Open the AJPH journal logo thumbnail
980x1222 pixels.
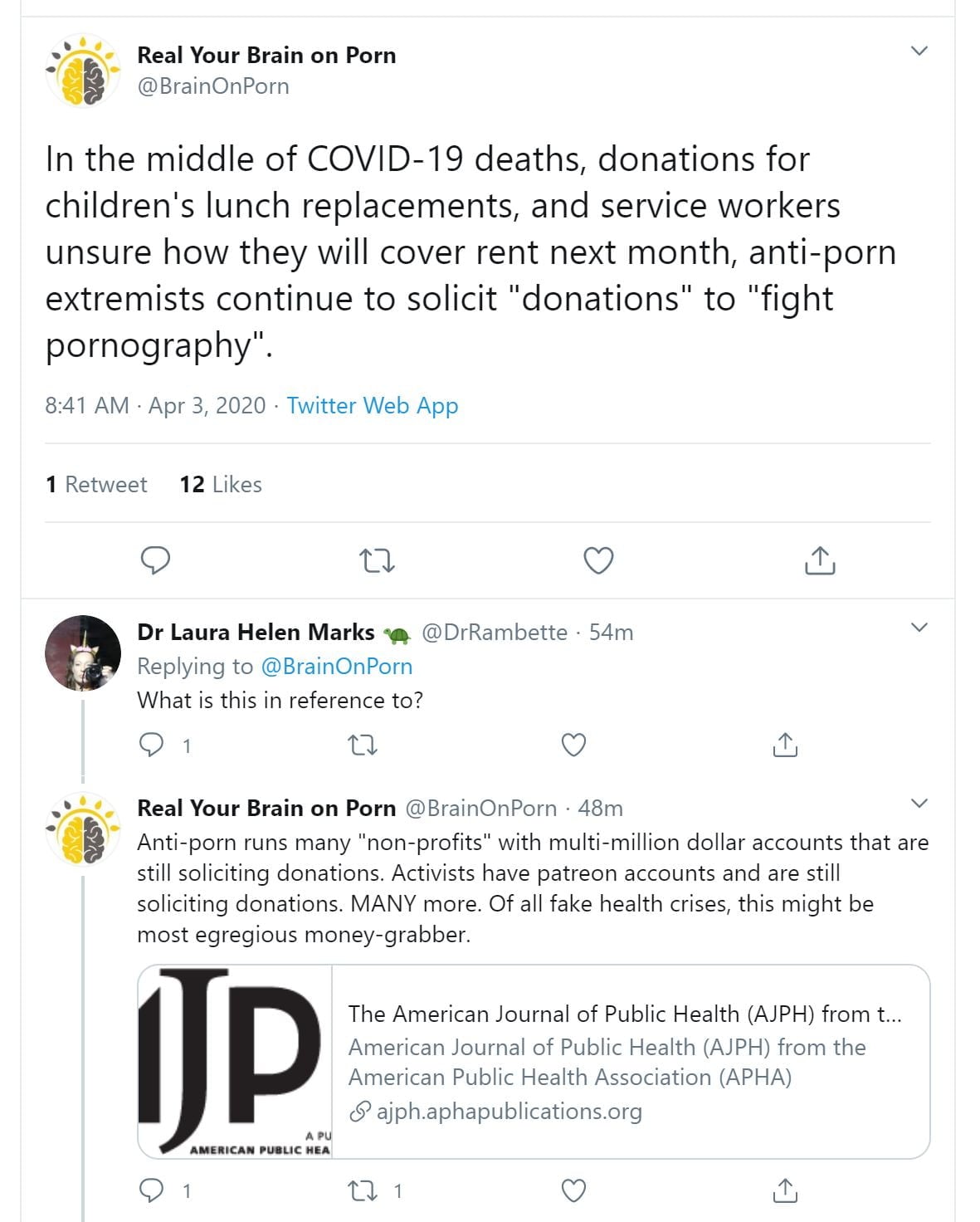coord(235,1062)
